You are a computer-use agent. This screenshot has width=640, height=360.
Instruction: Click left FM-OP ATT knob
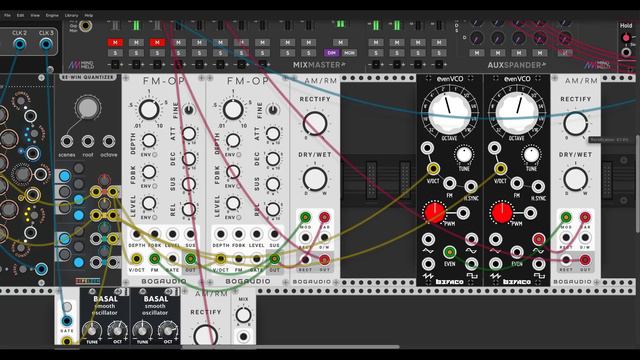[x=189, y=133]
